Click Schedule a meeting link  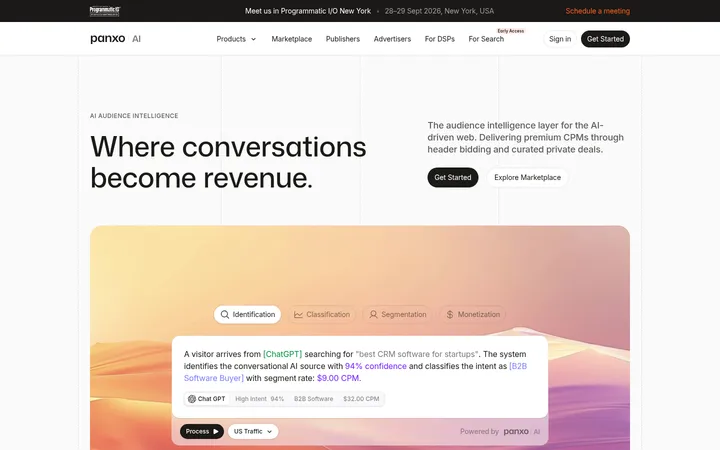pos(597,11)
